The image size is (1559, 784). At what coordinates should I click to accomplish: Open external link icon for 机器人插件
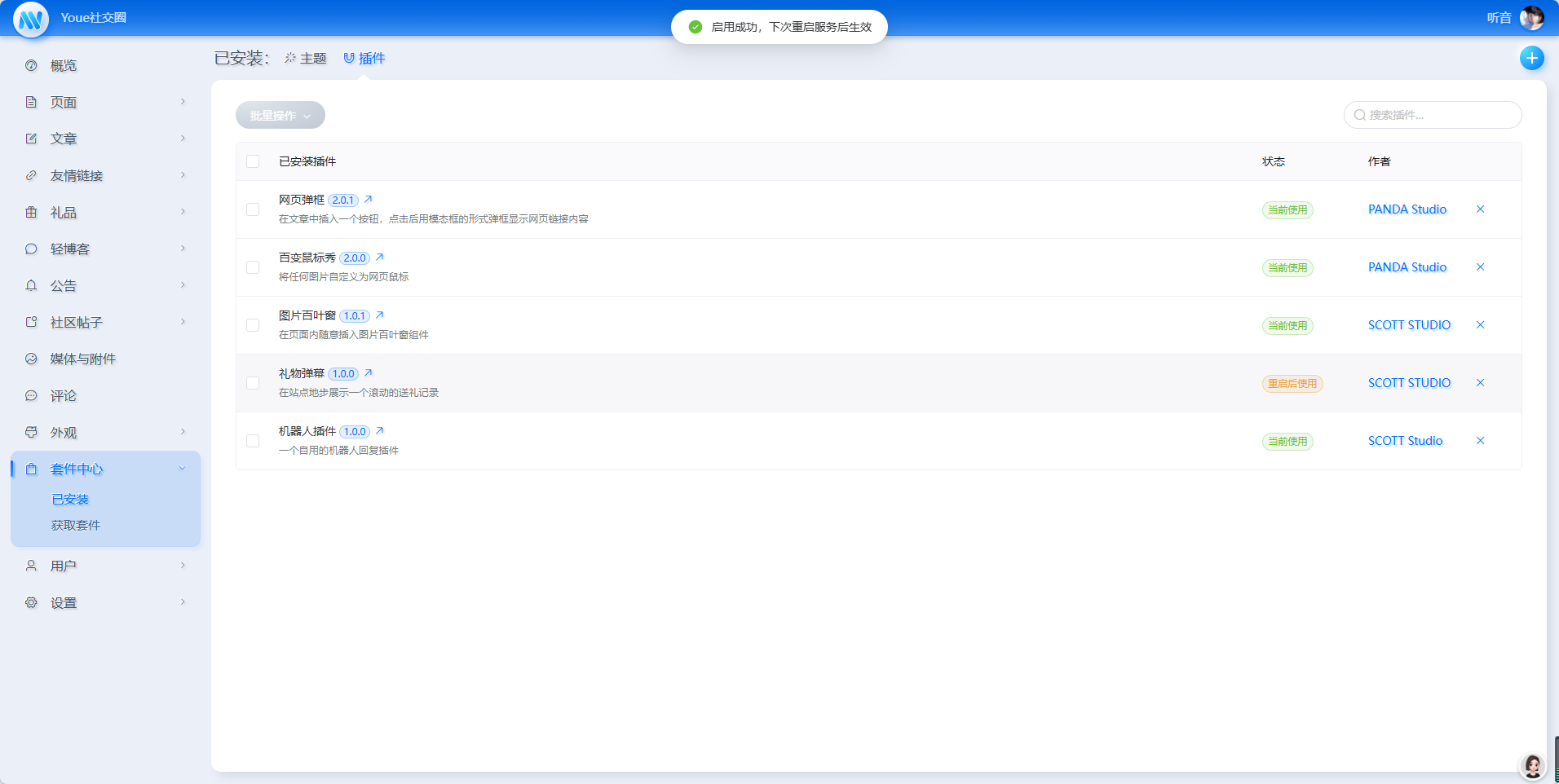380,431
